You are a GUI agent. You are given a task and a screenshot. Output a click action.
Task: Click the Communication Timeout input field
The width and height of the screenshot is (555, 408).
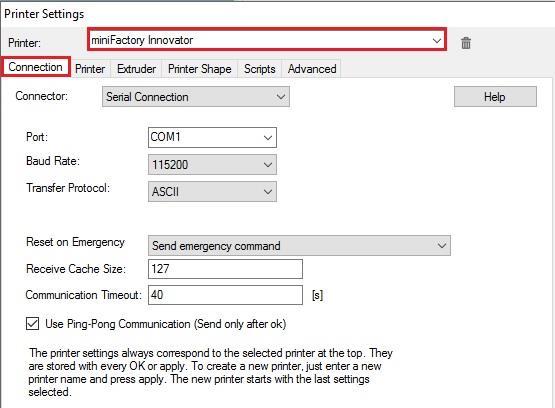[x=225, y=295]
